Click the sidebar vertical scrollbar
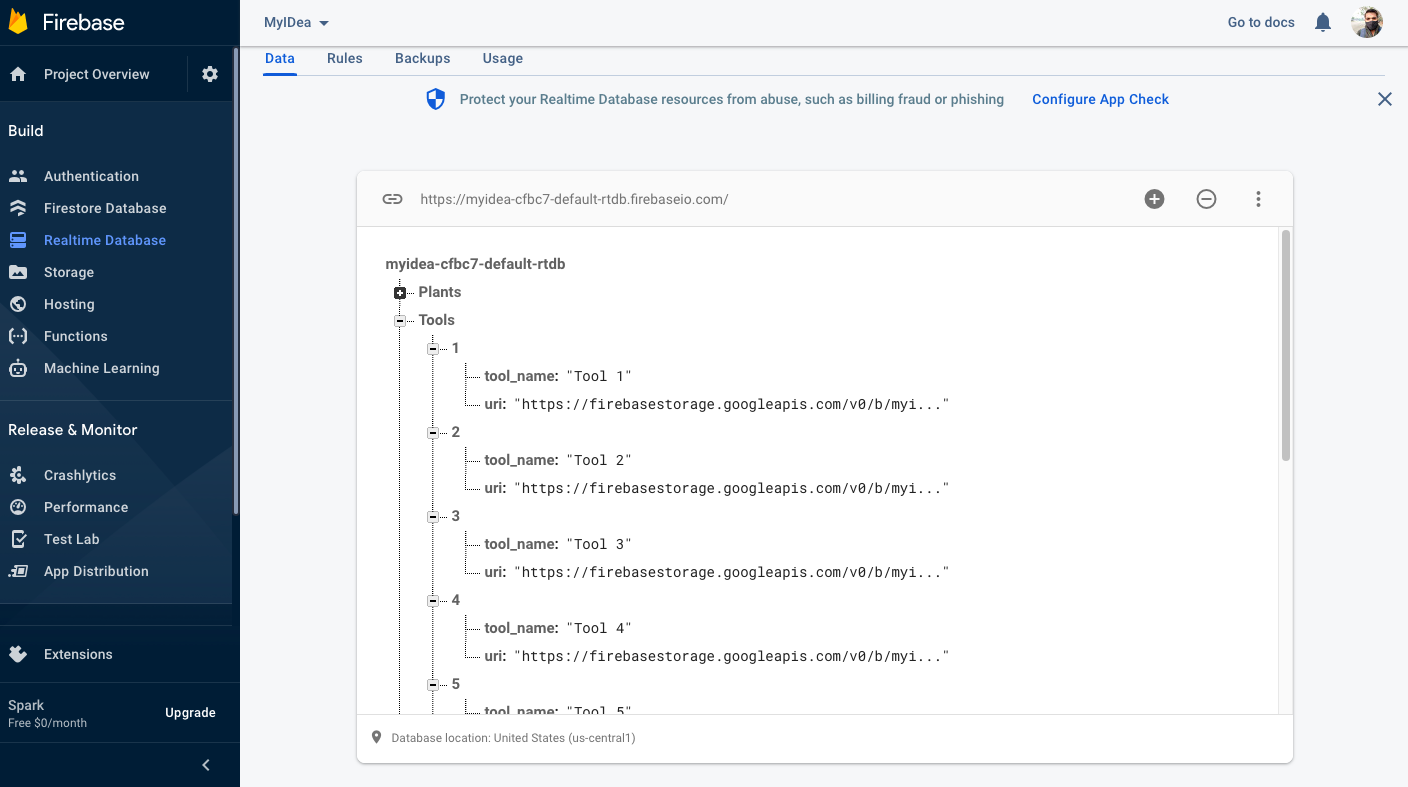Image resolution: width=1408 pixels, height=787 pixels. [x=236, y=280]
